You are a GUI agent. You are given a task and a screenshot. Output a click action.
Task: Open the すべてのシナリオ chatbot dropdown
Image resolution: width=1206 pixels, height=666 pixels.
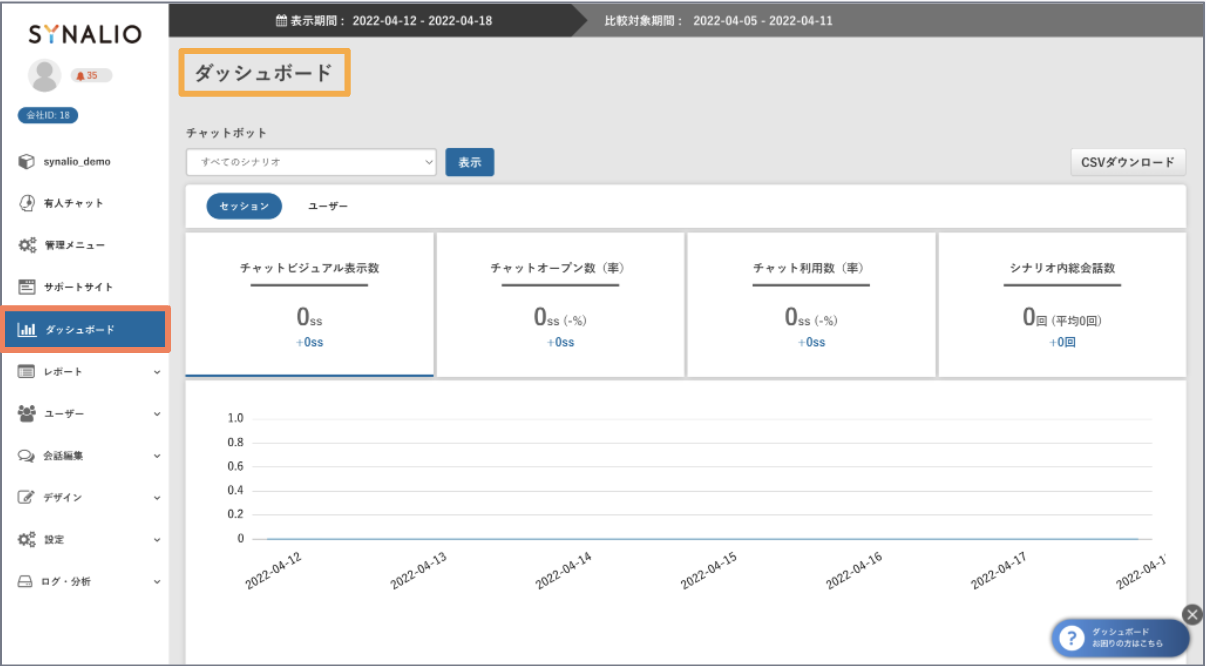pyautogui.click(x=311, y=162)
